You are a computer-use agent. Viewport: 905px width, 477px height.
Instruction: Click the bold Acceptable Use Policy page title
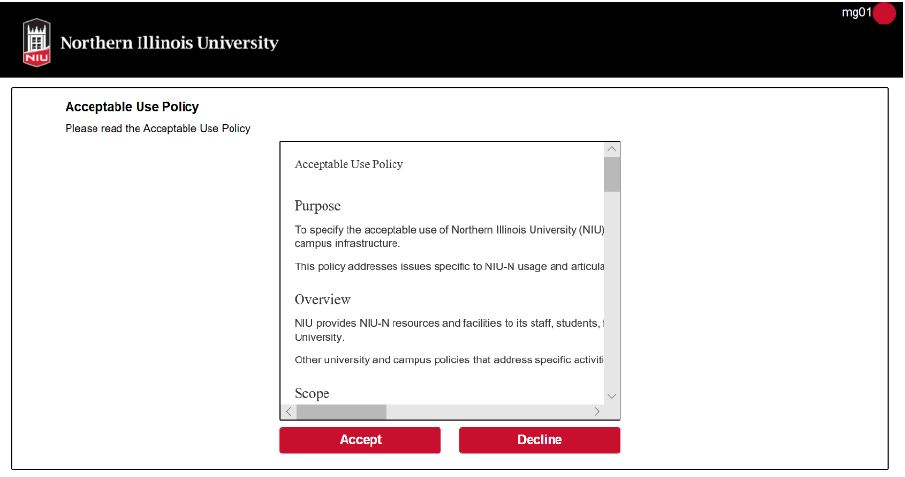pyautogui.click(x=132, y=107)
